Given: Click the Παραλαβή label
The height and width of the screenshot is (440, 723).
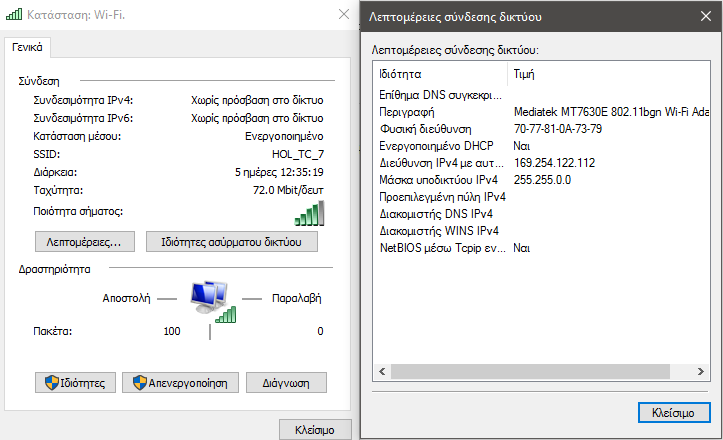Looking at the screenshot, I should point(296,298).
